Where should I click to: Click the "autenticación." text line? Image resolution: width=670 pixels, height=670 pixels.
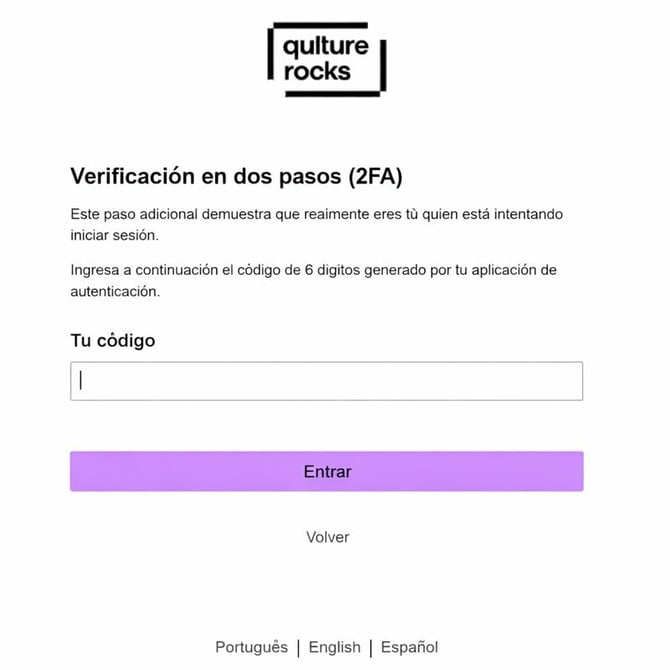[x=115, y=292]
